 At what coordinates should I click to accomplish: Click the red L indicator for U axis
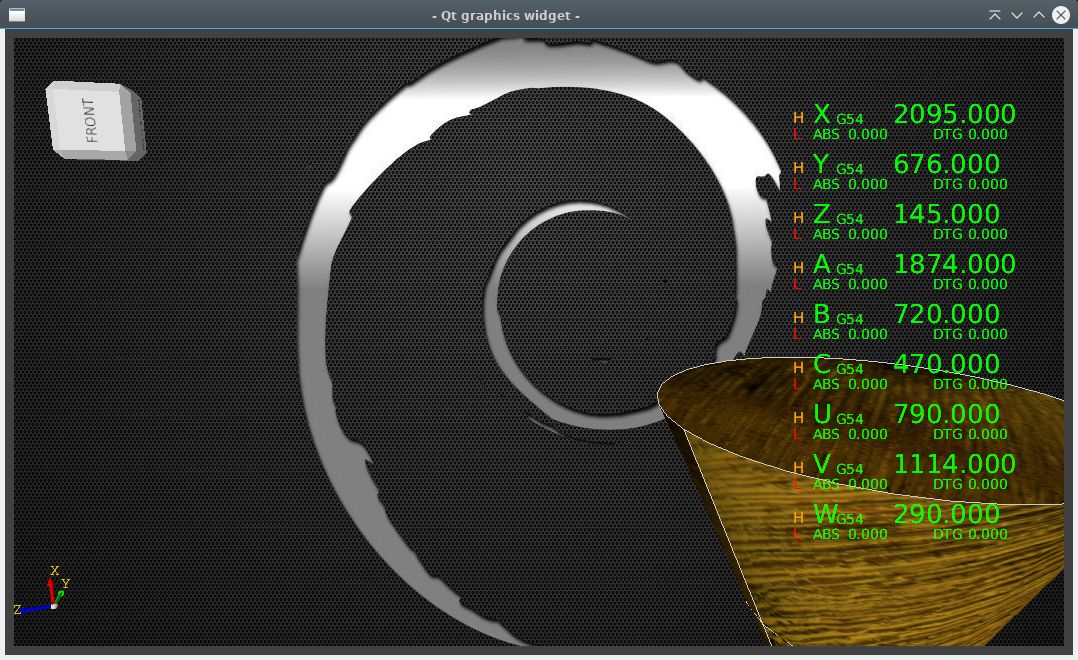pyautogui.click(x=797, y=434)
